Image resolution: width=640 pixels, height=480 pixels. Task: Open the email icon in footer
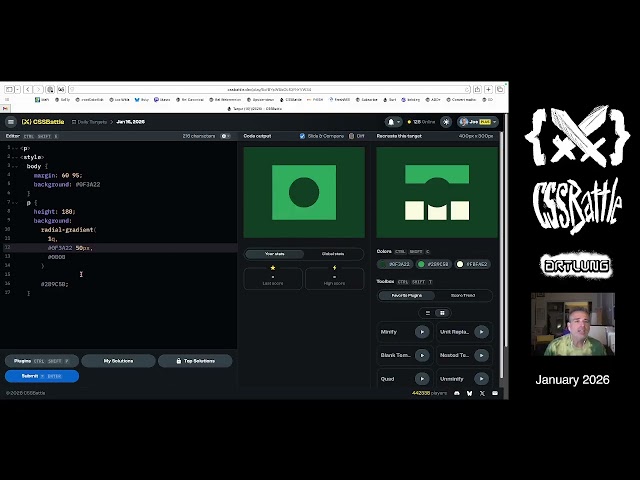(495, 393)
